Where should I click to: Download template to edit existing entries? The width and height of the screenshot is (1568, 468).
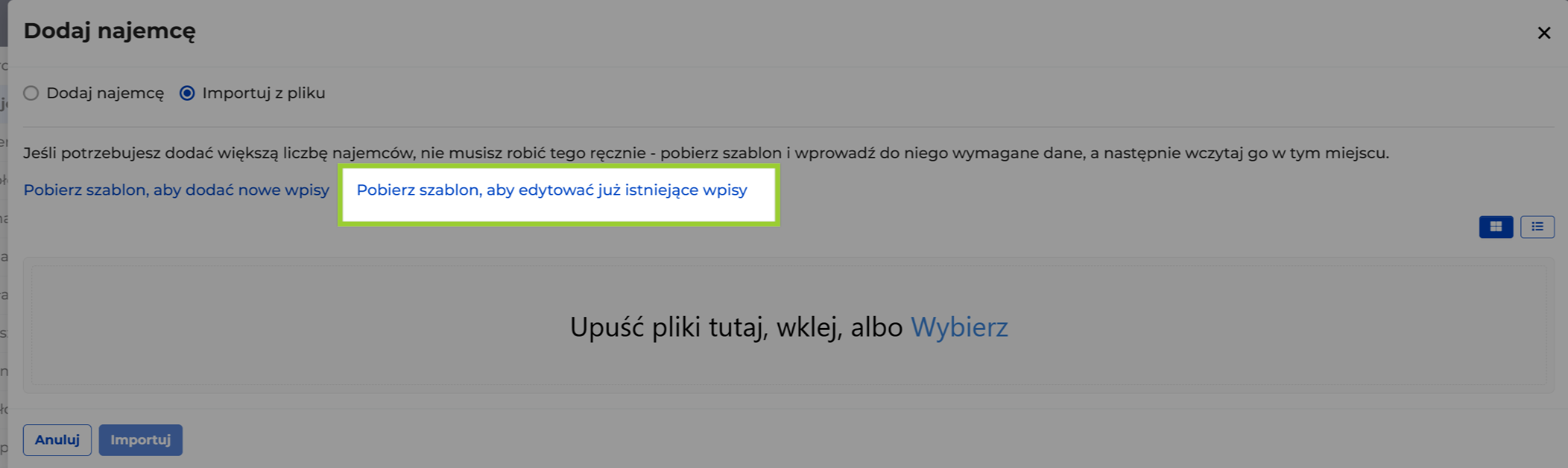tap(552, 190)
